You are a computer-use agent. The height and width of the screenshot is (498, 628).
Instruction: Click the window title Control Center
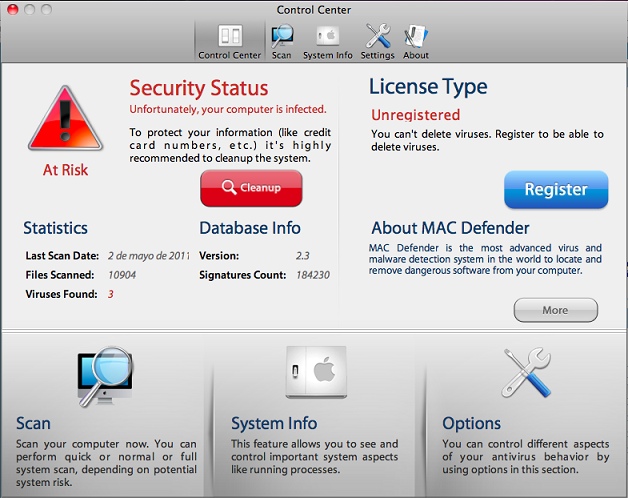coord(313,10)
